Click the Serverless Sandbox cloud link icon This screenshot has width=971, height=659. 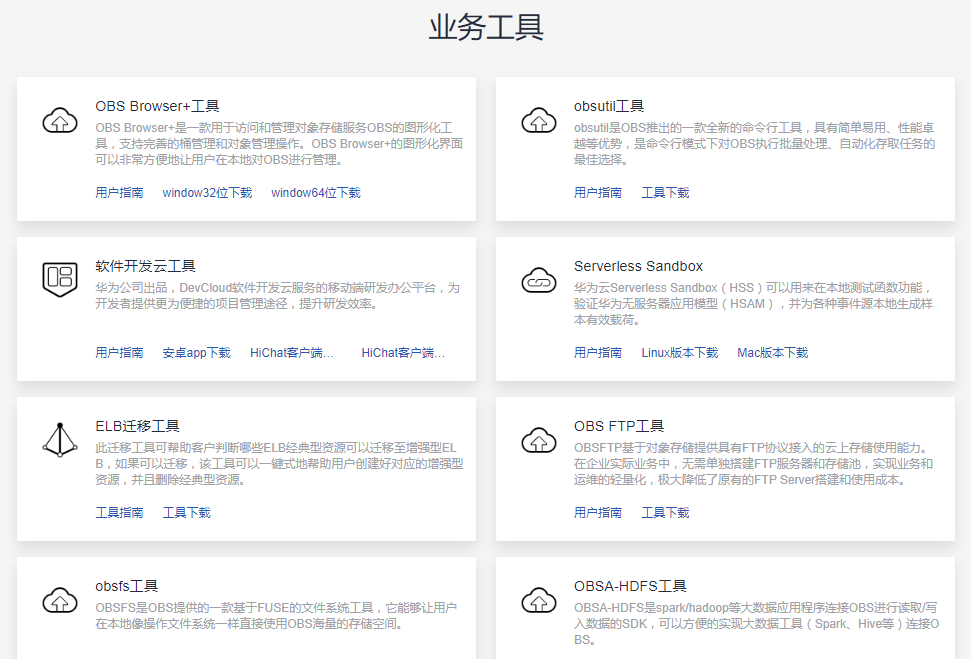tap(539, 280)
